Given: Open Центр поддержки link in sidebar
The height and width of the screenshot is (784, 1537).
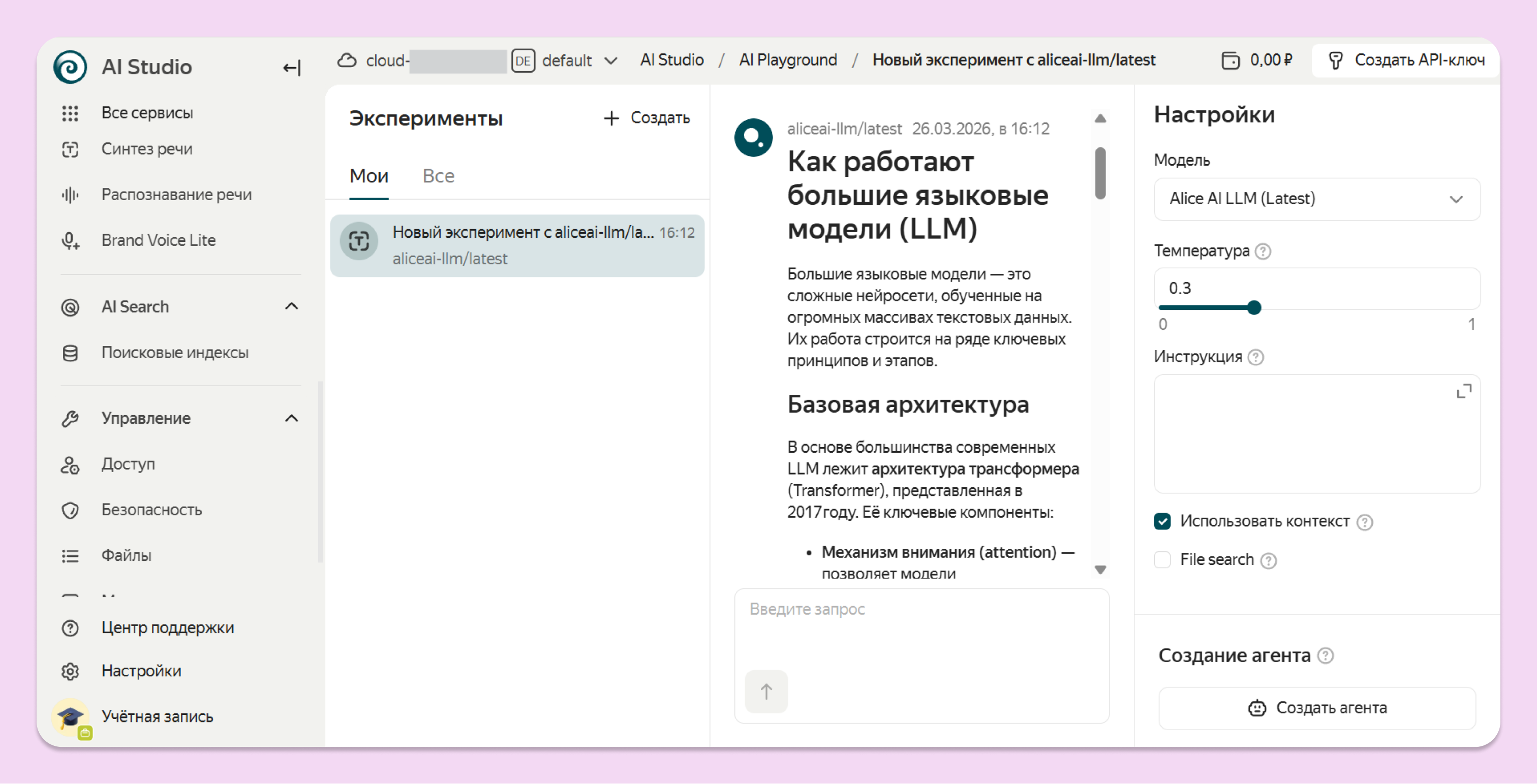Looking at the screenshot, I should point(168,628).
